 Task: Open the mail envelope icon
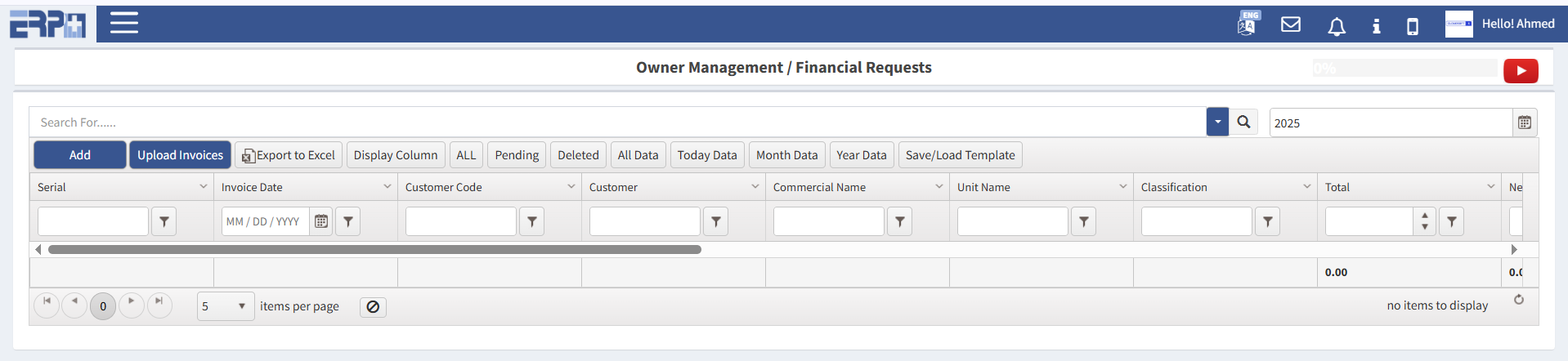pos(1291,25)
